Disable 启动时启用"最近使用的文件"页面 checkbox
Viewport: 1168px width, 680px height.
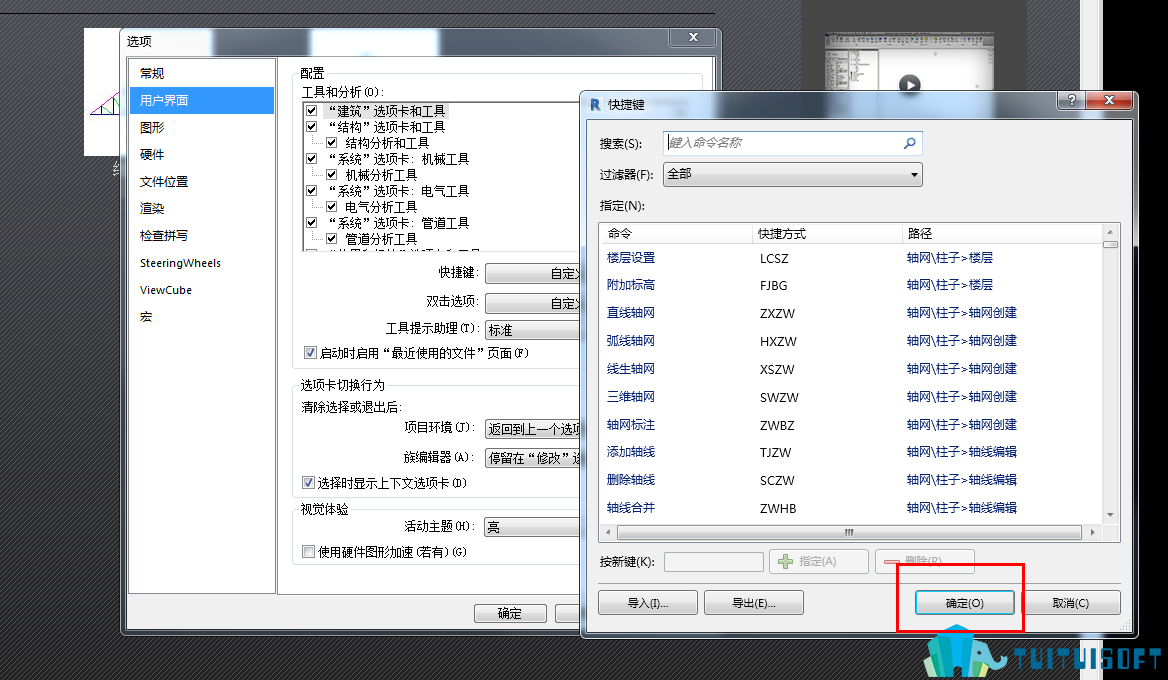(310, 353)
